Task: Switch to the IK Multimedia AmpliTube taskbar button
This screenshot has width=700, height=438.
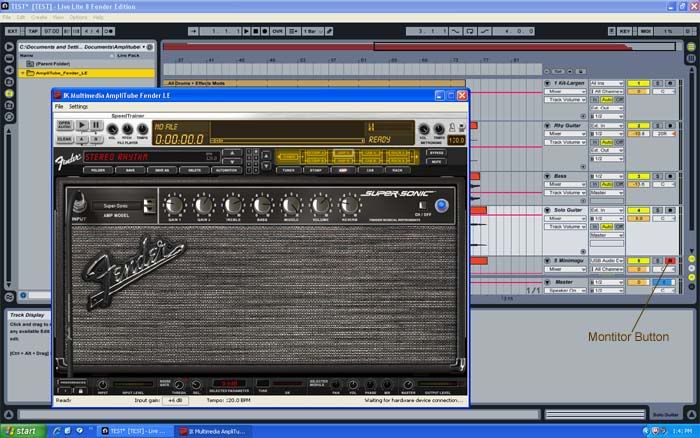Action: pyautogui.click(x=212, y=431)
